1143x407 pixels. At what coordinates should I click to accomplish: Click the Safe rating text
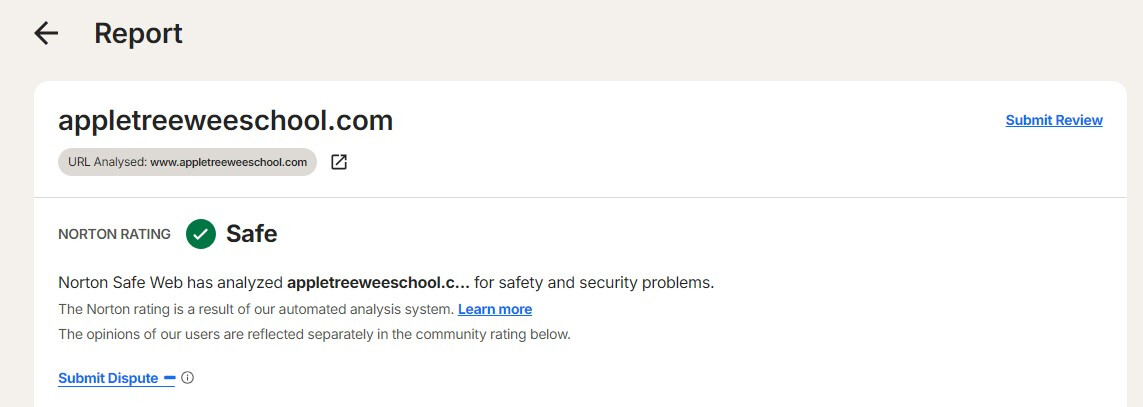click(x=252, y=234)
